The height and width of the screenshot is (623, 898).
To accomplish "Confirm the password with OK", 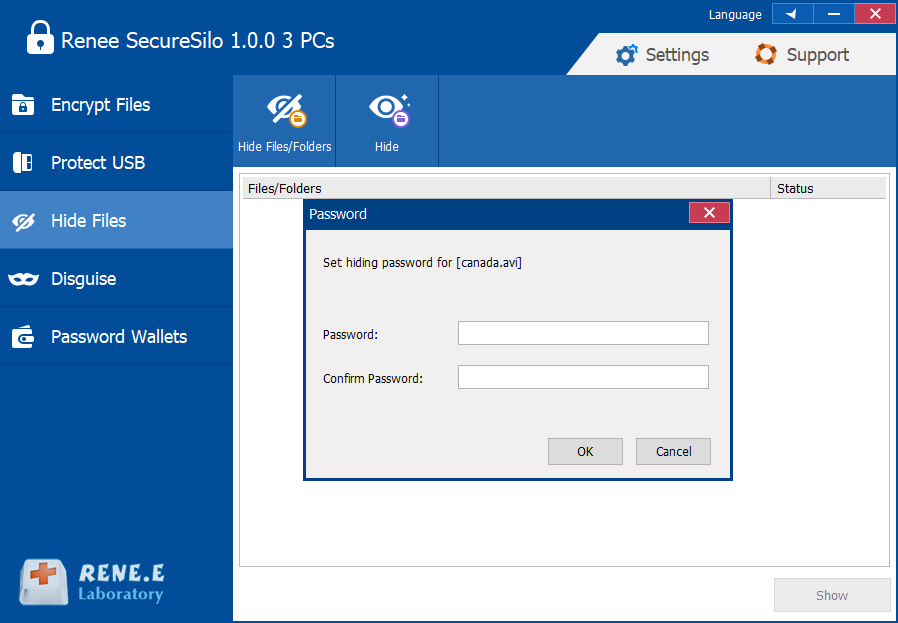I will [585, 451].
